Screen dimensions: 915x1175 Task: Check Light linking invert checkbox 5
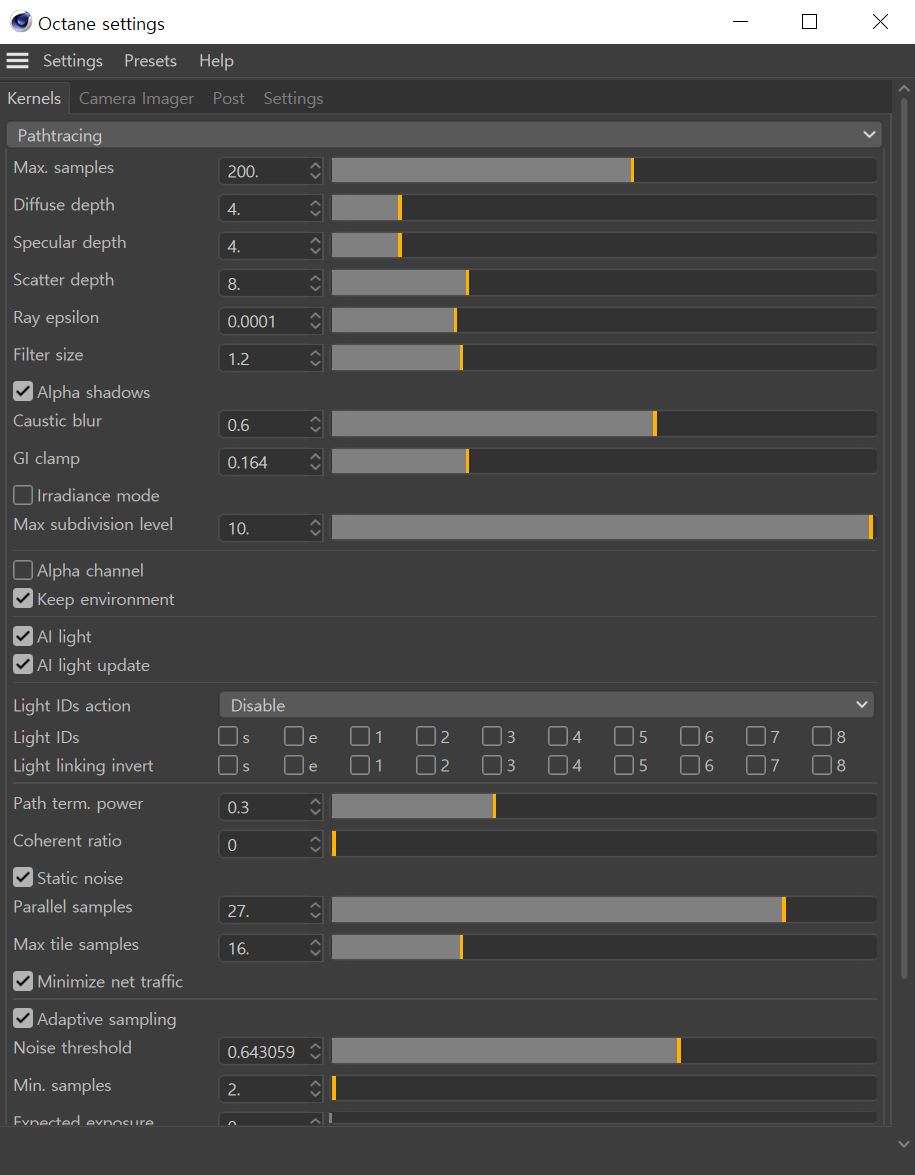(x=623, y=765)
